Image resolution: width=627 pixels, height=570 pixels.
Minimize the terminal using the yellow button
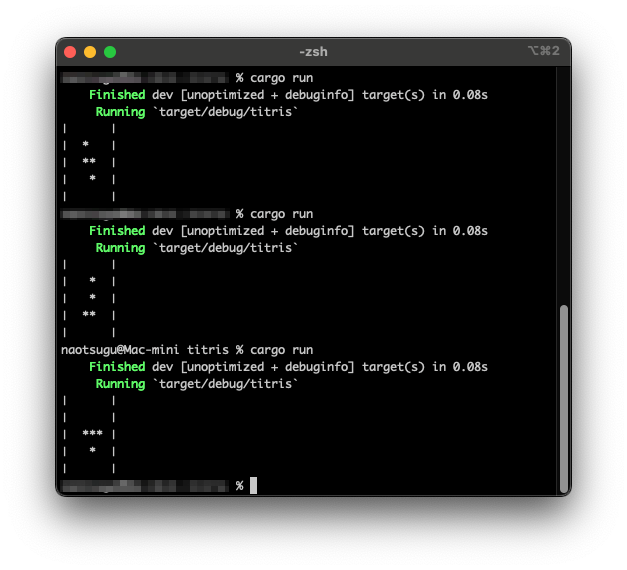pyautogui.click(x=90, y=52)
